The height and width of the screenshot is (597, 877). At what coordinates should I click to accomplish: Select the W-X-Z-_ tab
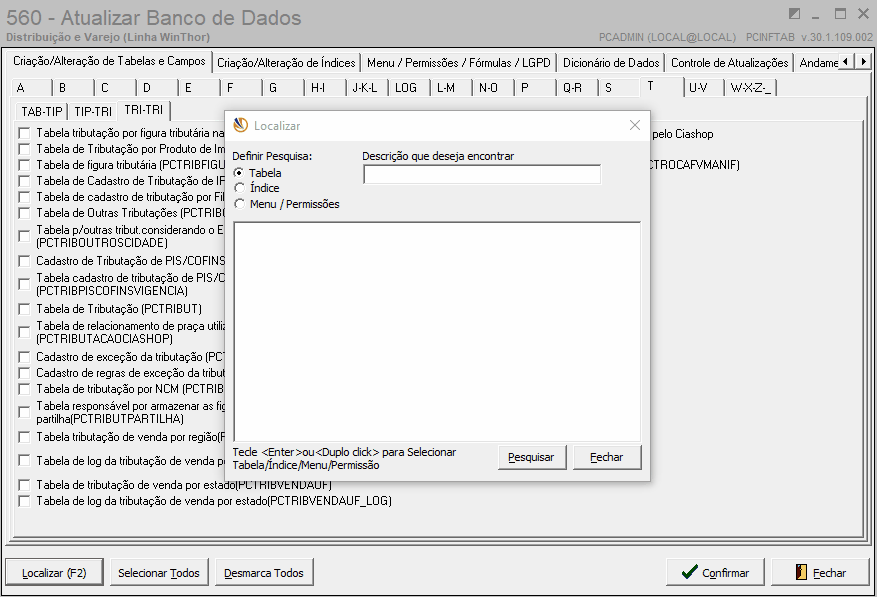click(x=751, y=88)
